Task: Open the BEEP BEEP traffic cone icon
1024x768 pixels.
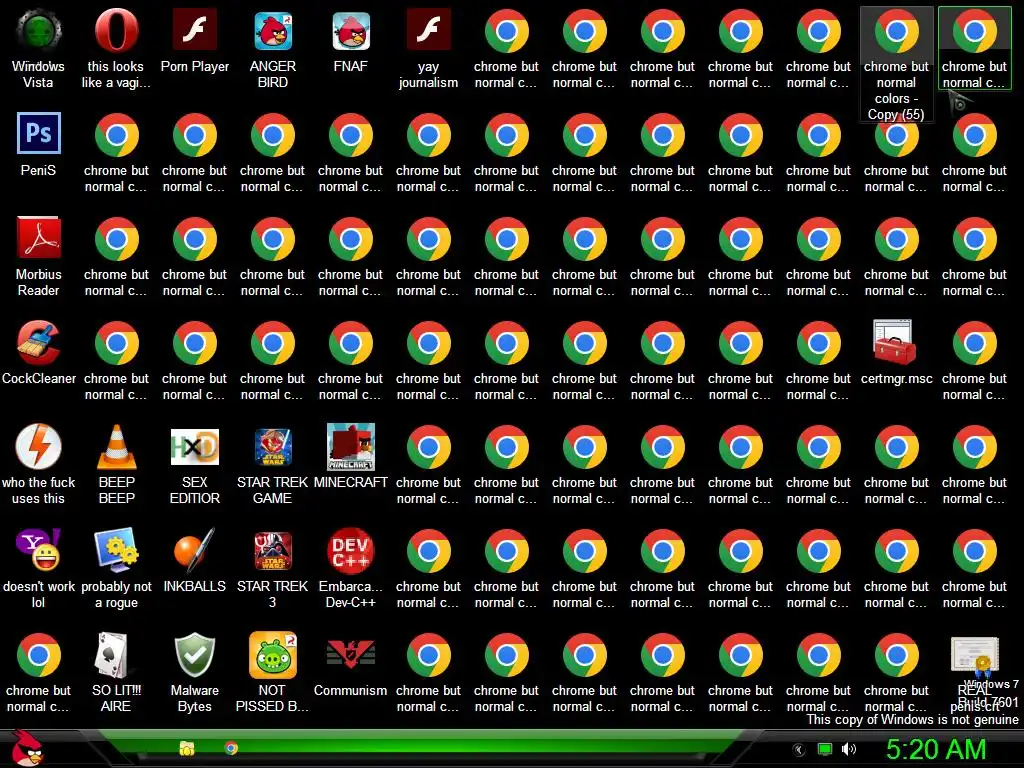Action: point(116,447)
